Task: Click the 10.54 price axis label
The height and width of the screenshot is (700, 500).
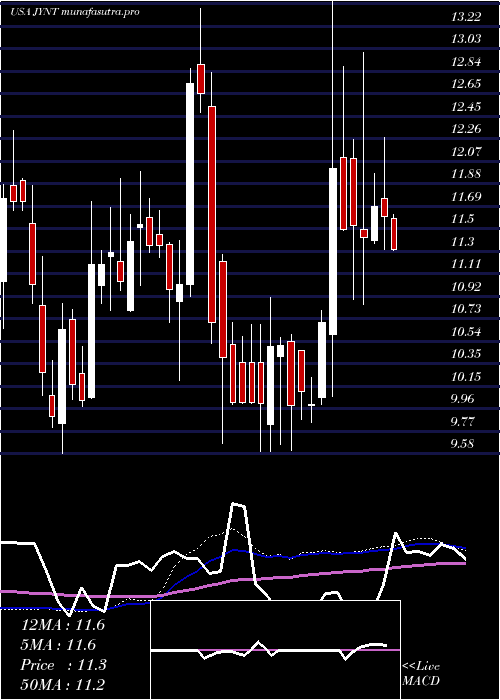Action: pos(466,332)
